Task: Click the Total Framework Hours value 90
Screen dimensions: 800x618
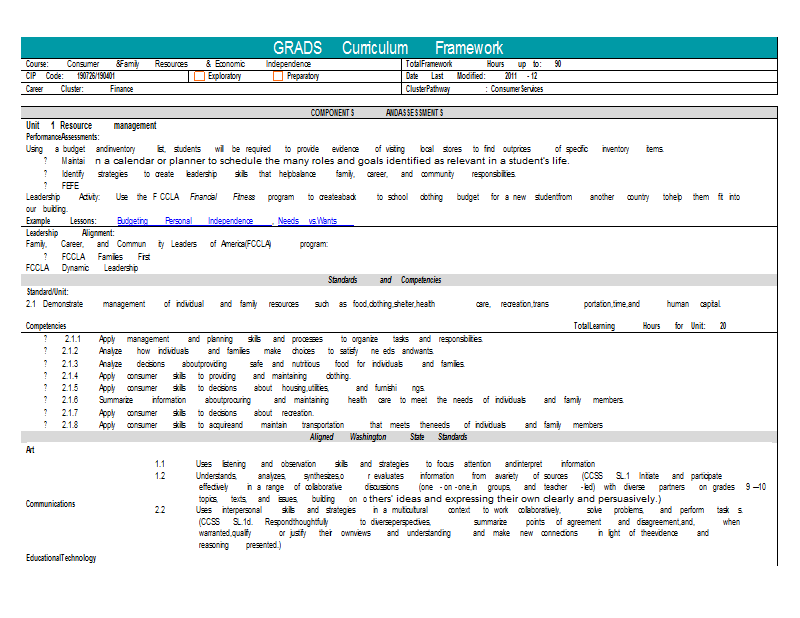Action: (558, 64)
